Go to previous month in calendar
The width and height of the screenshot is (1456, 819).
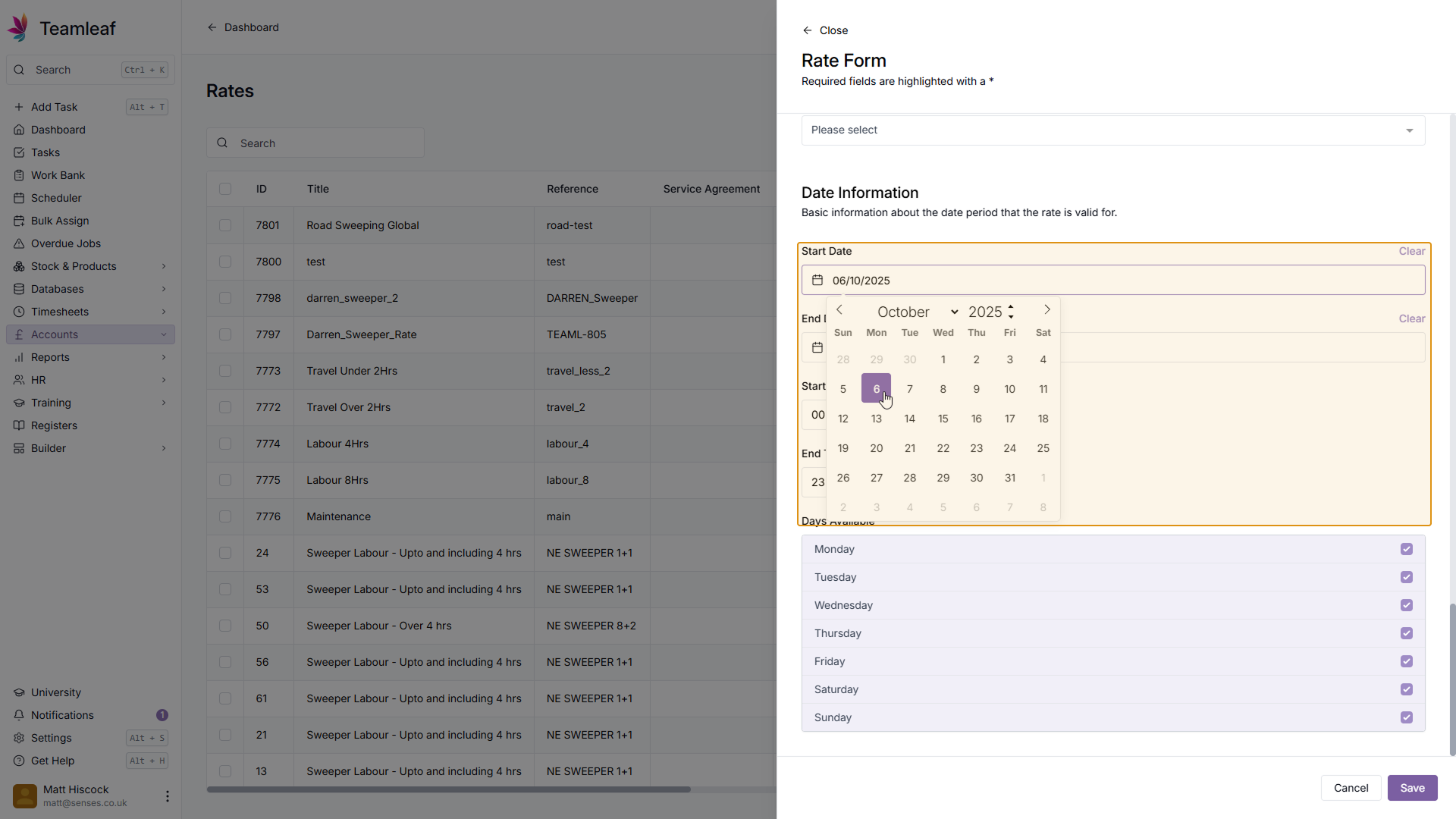839,309
